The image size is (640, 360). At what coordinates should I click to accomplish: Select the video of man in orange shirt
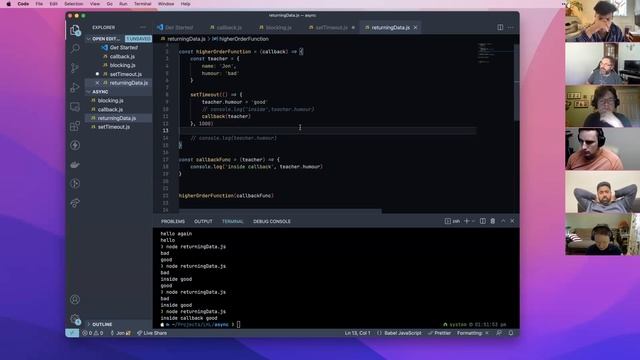point(602,149)
